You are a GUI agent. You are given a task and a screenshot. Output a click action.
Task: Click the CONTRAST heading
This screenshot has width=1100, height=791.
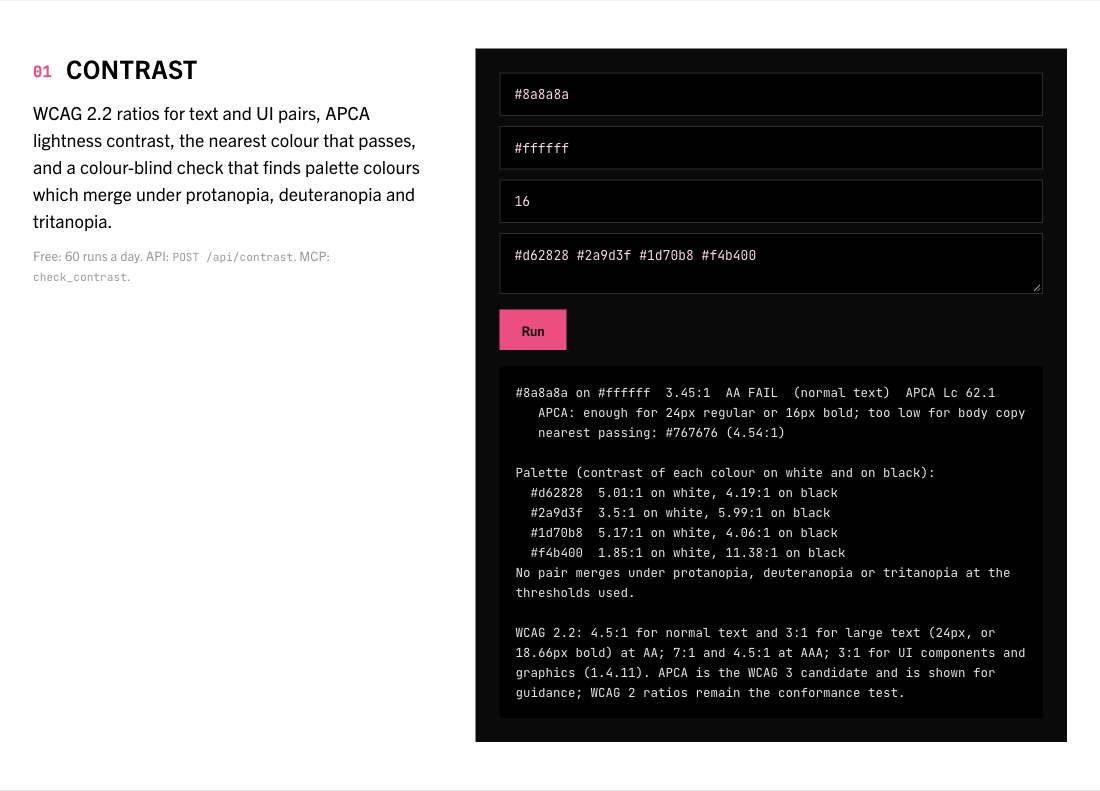pyautogui.click(x=131, y=70)
